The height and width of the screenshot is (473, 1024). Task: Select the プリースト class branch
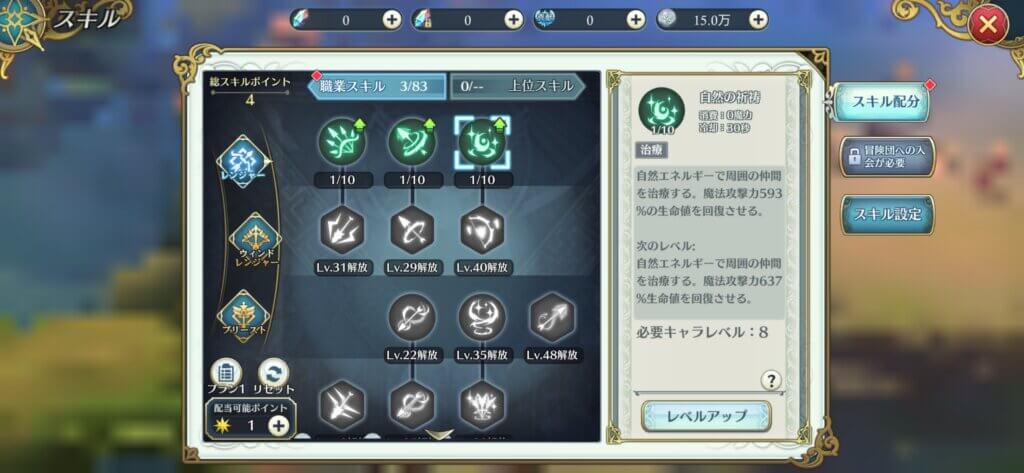tap(242, 316)
